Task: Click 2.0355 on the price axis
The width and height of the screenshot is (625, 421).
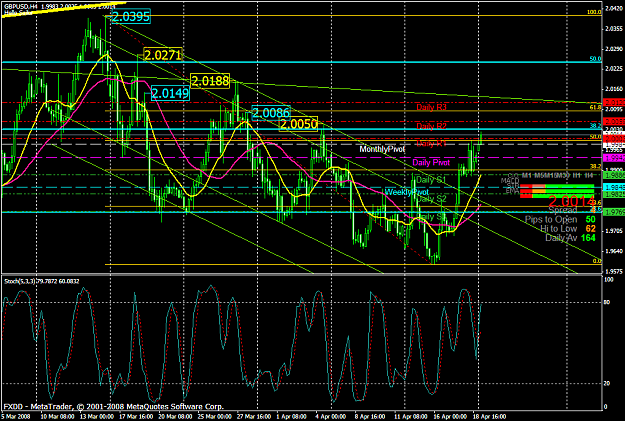Action: point(613,28)
